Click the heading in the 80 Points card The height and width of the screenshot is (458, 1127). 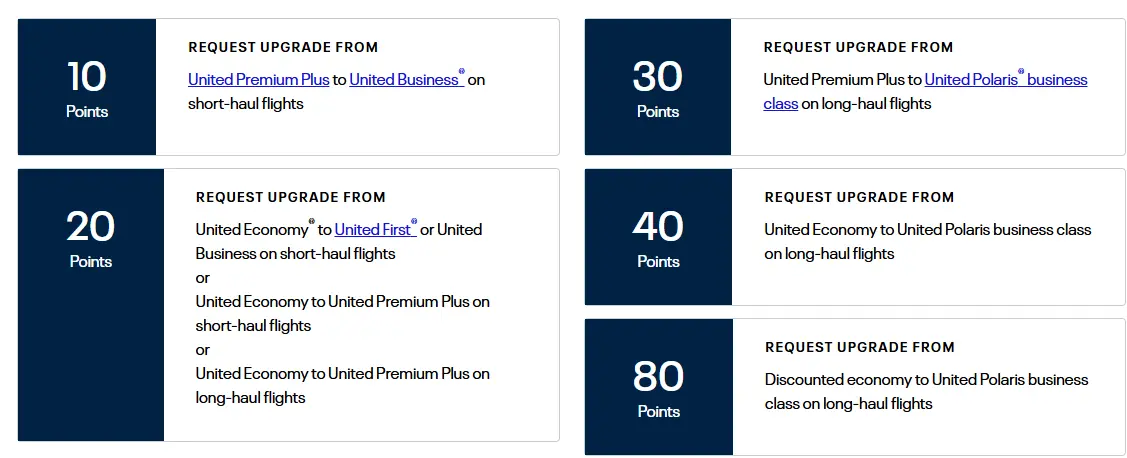[860, 347]
